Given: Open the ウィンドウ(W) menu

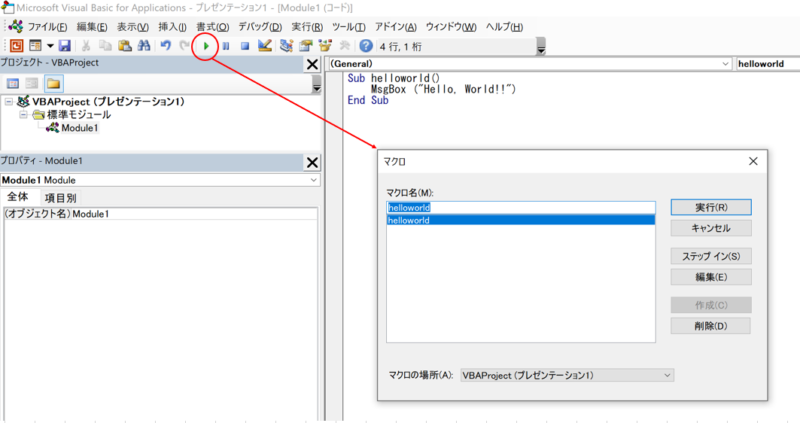Looking at the screenshot, I should point(451,27).
